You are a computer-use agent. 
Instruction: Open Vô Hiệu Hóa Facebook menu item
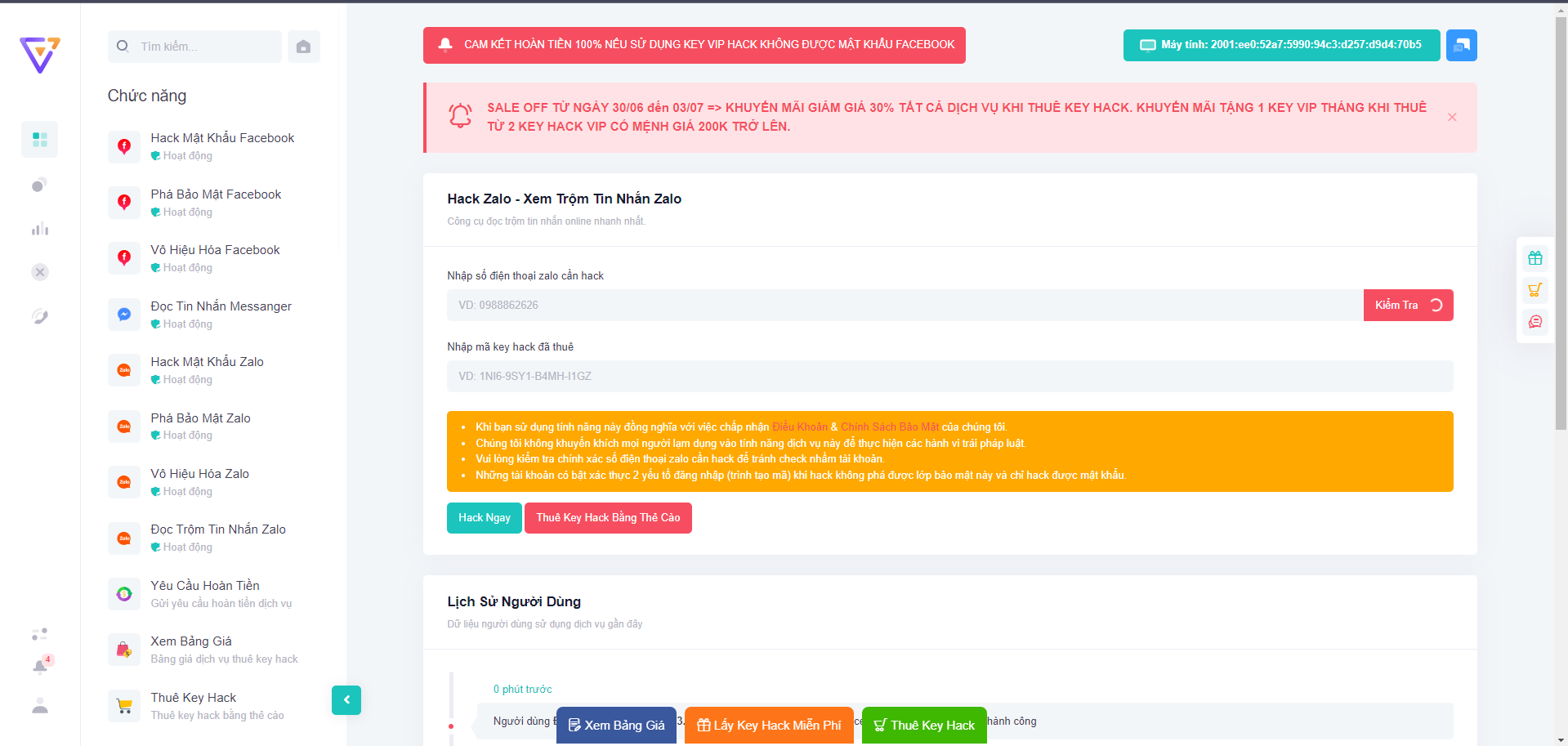point(215,250)
